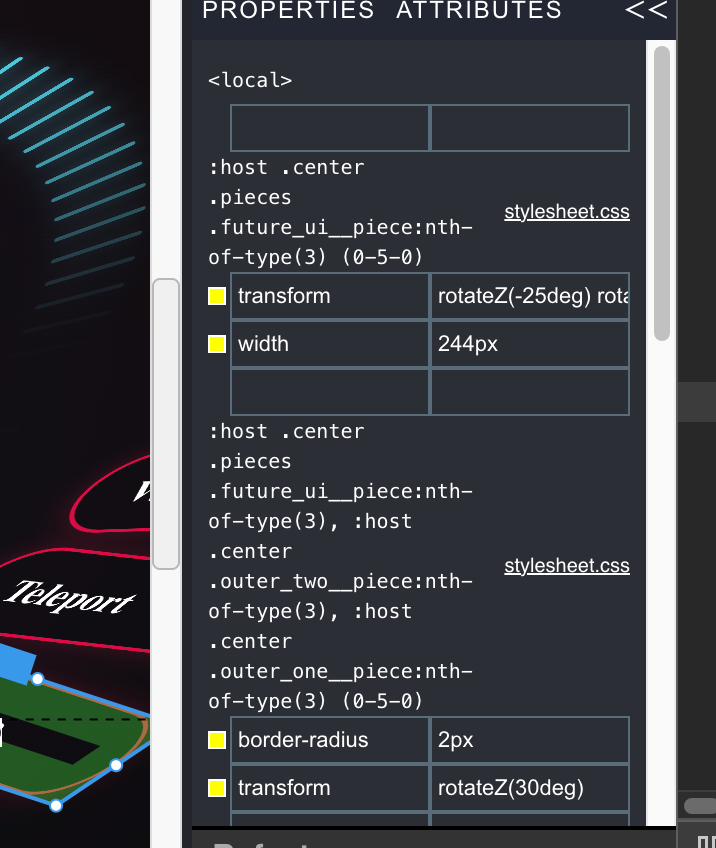Click empty value field under <local>
Image resolution: width=716 pixels, height=848 pixels.
(x=530, y=128)
